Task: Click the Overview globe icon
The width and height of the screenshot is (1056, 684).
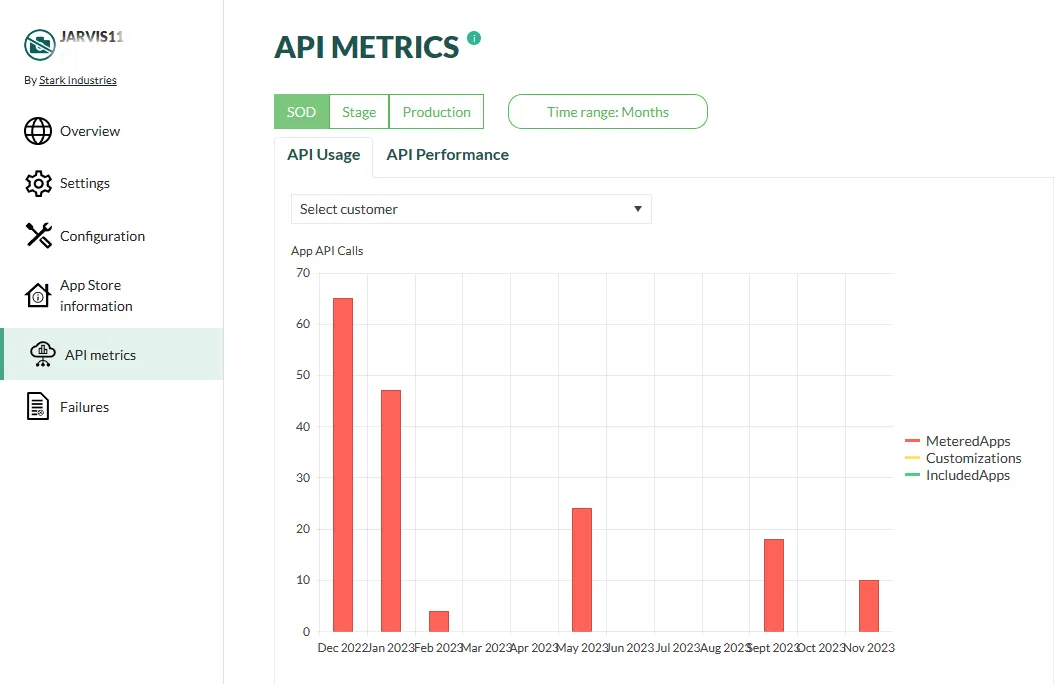Action: [38, 131]
